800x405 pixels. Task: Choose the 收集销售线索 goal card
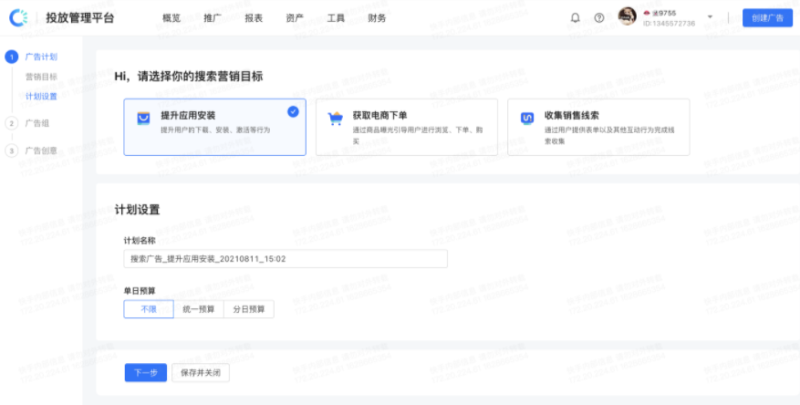coord(598,127)
